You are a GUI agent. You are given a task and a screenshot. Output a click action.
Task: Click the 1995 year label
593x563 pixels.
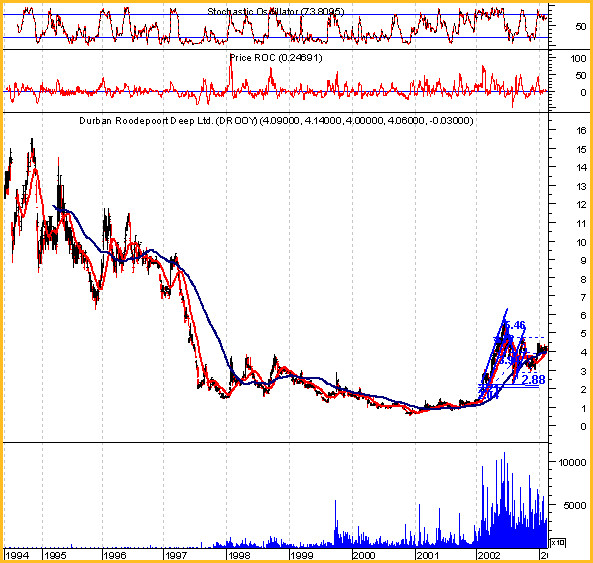(x=56, y=555)
